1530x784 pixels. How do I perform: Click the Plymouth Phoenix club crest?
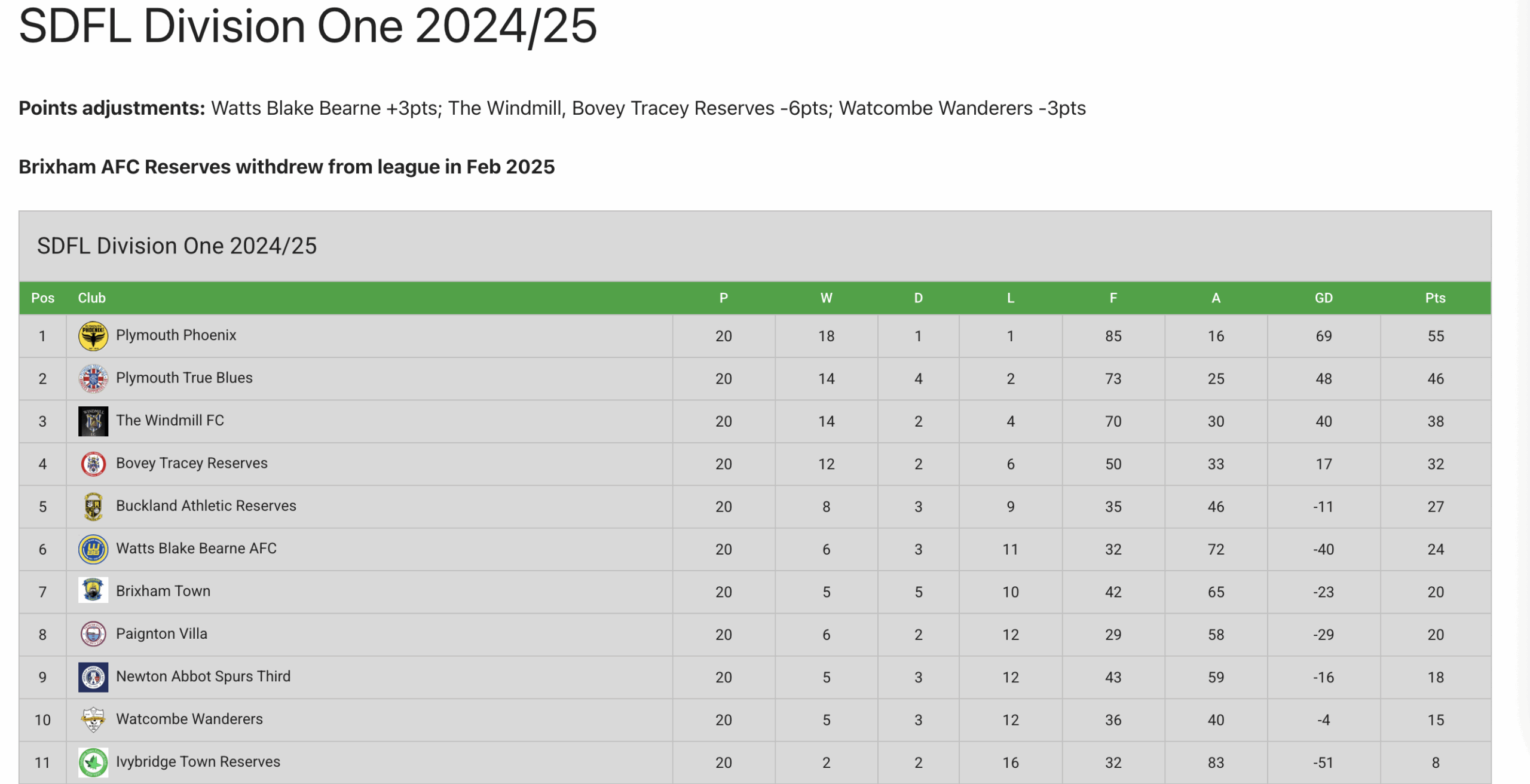pos(93,336)
